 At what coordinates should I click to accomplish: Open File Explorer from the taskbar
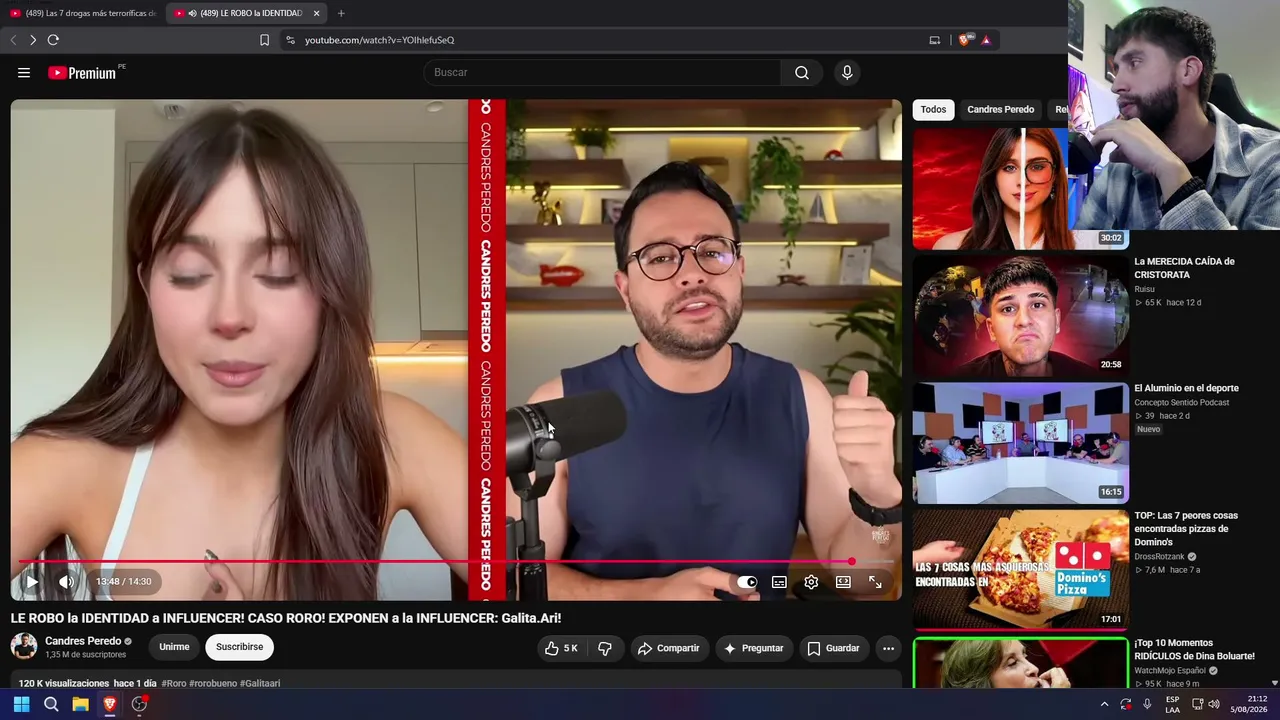[80, 704]
